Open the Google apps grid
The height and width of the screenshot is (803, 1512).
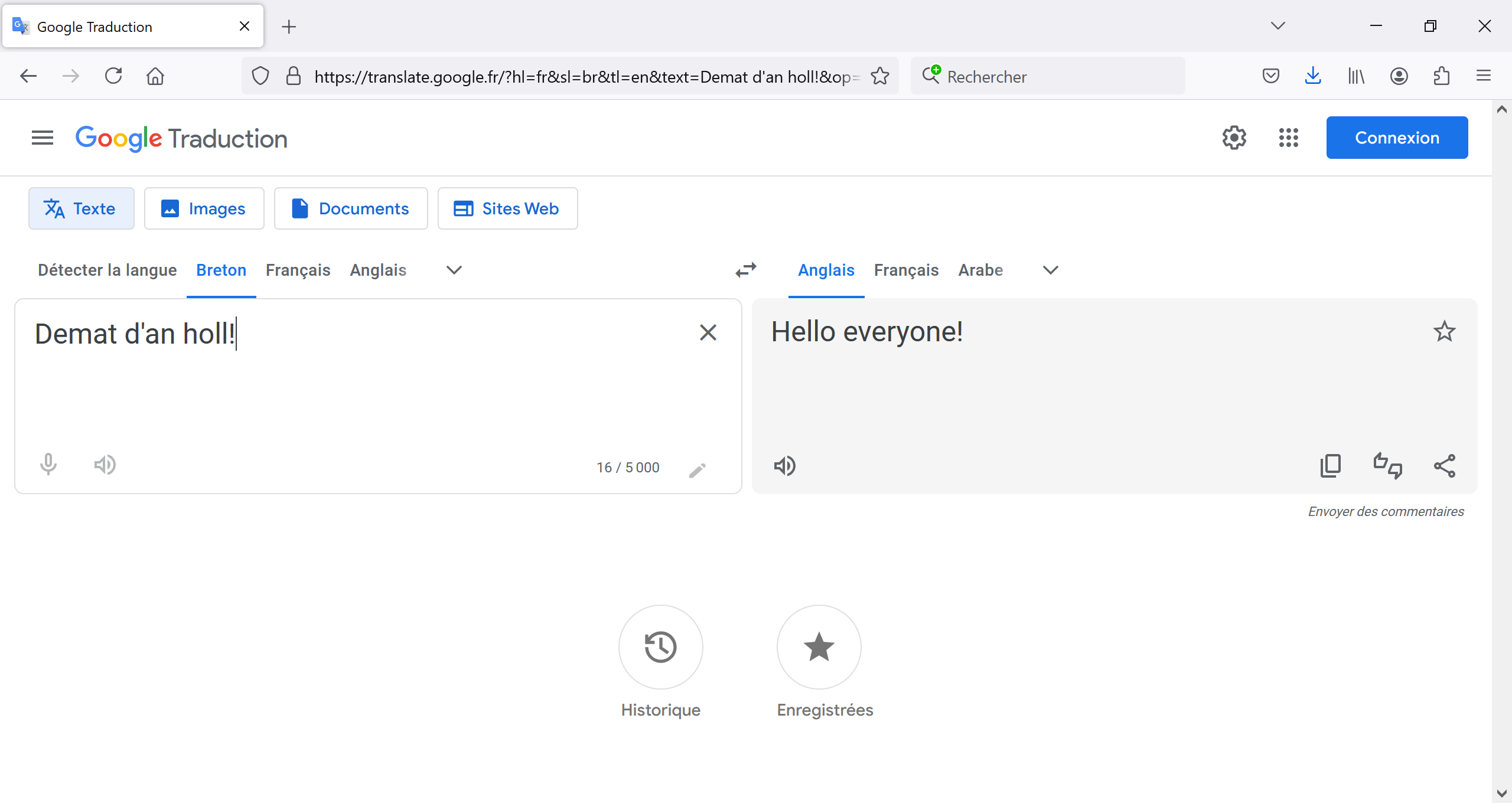pos(1288,138)
